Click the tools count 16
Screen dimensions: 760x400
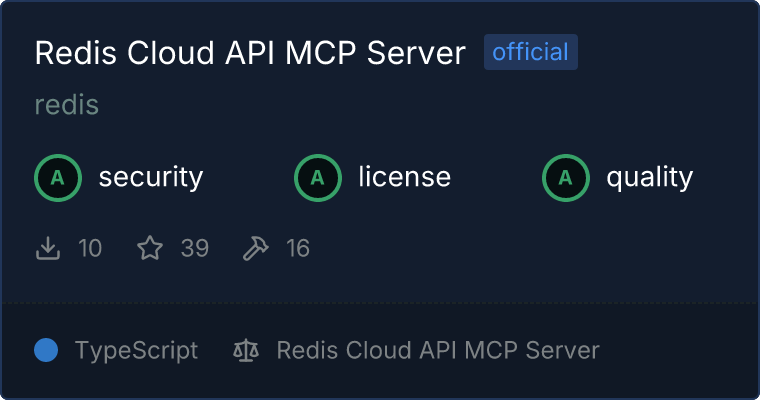[x=298, y=248]
